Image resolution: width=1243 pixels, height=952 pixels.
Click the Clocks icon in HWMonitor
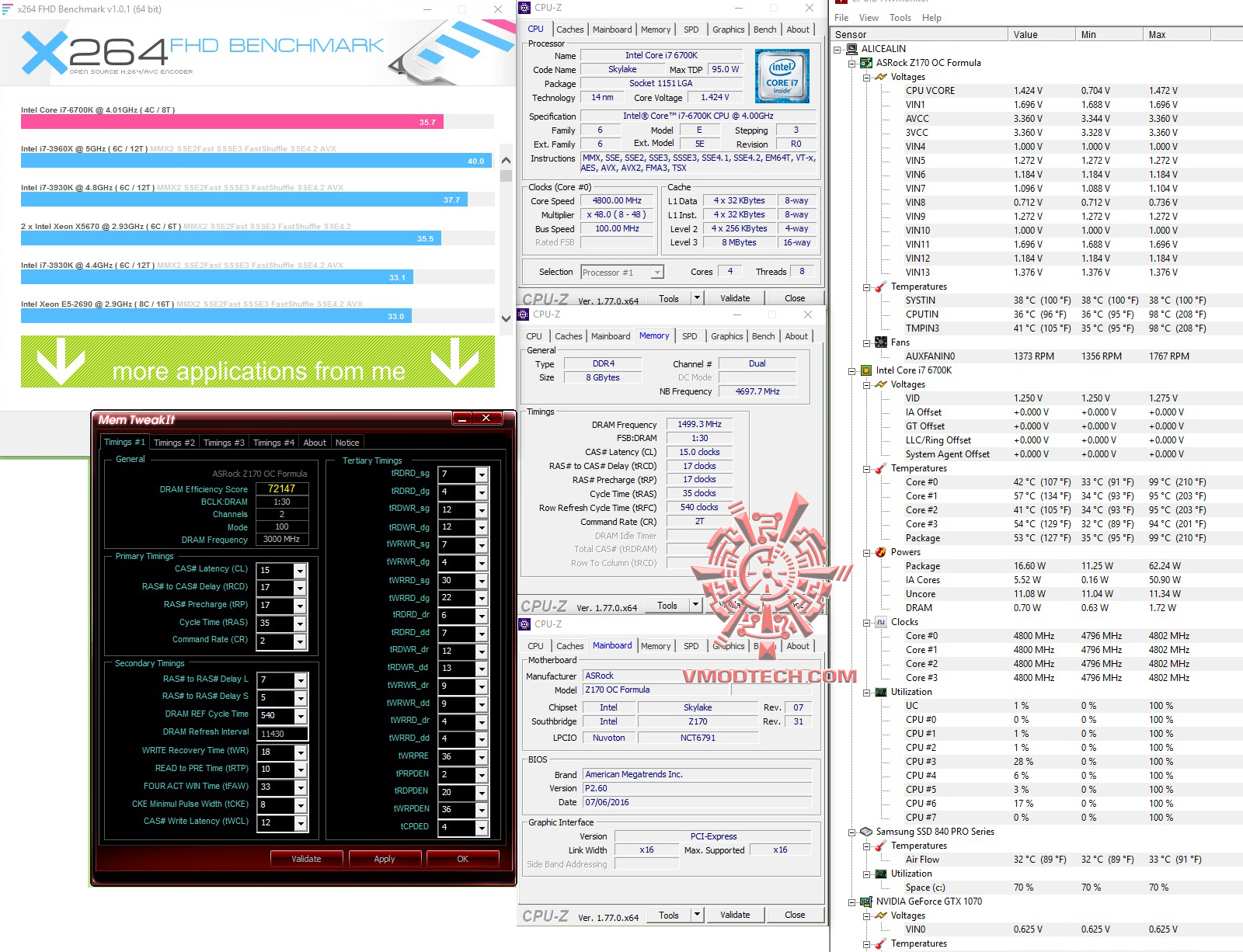(x=880, y=622)
